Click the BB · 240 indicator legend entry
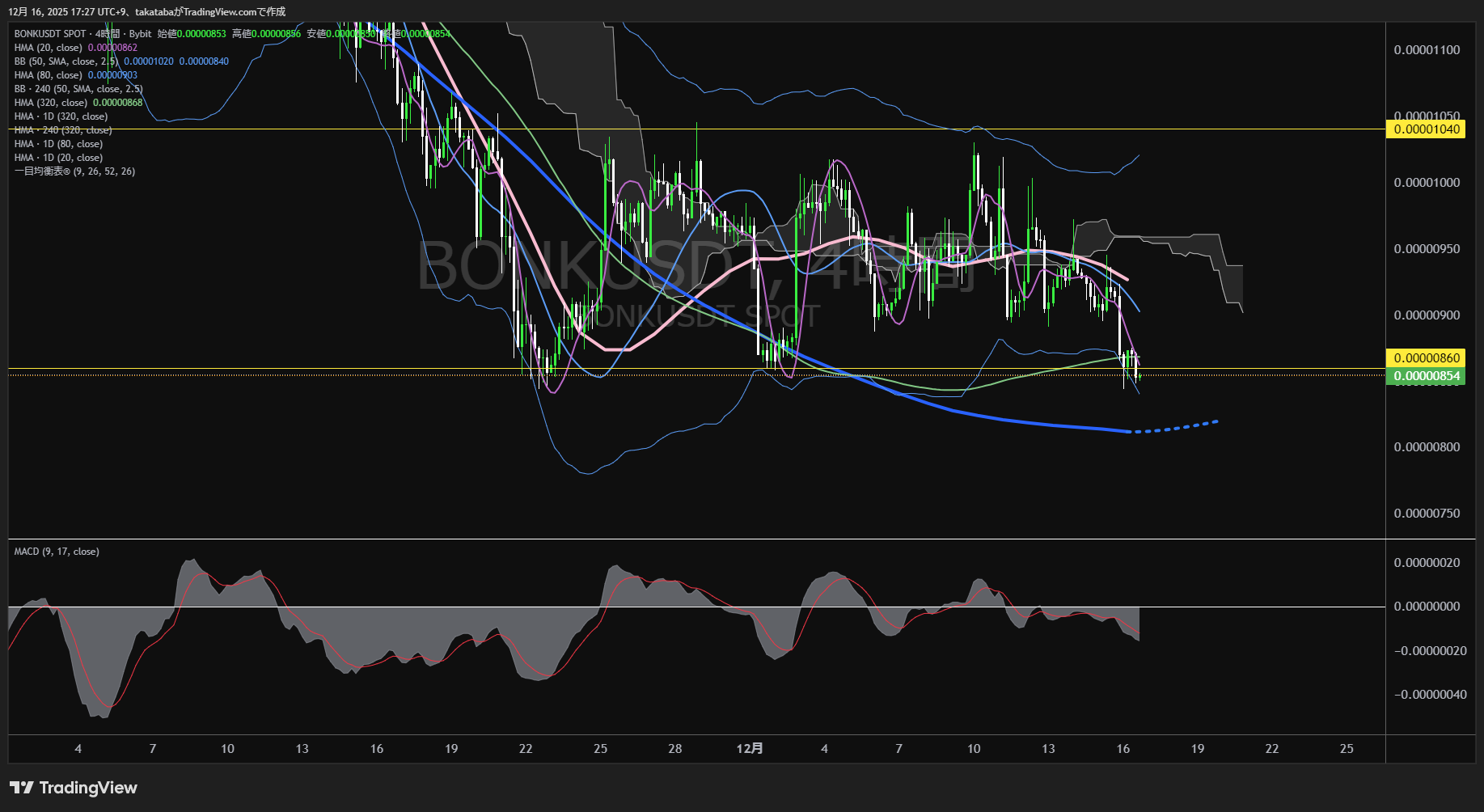The width and height of the screenshot is (1484, 812). 78,89
